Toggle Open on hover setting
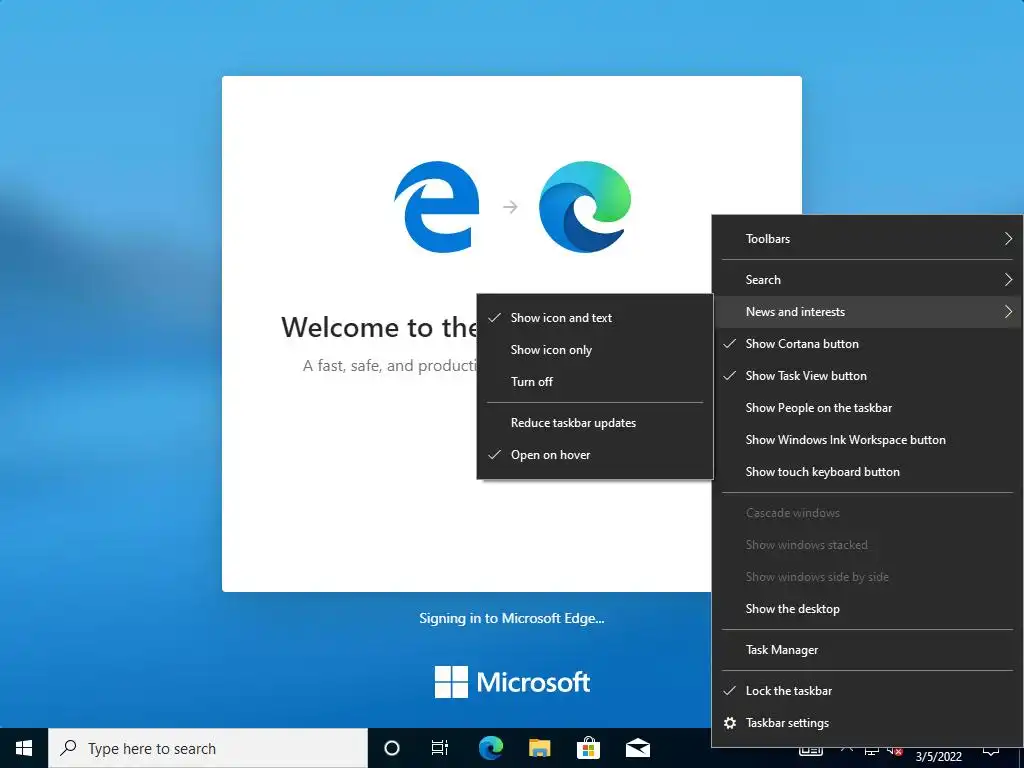This screenshot has width=1024, height=768. (x=594, y=455)
